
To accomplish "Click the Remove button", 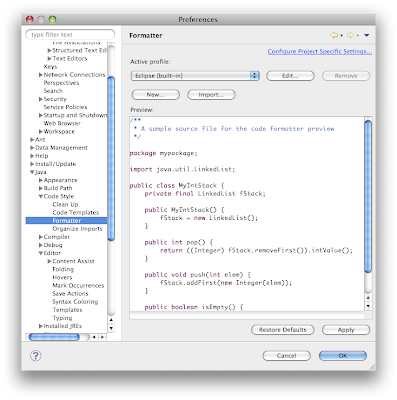I will [x=346, y=76].
